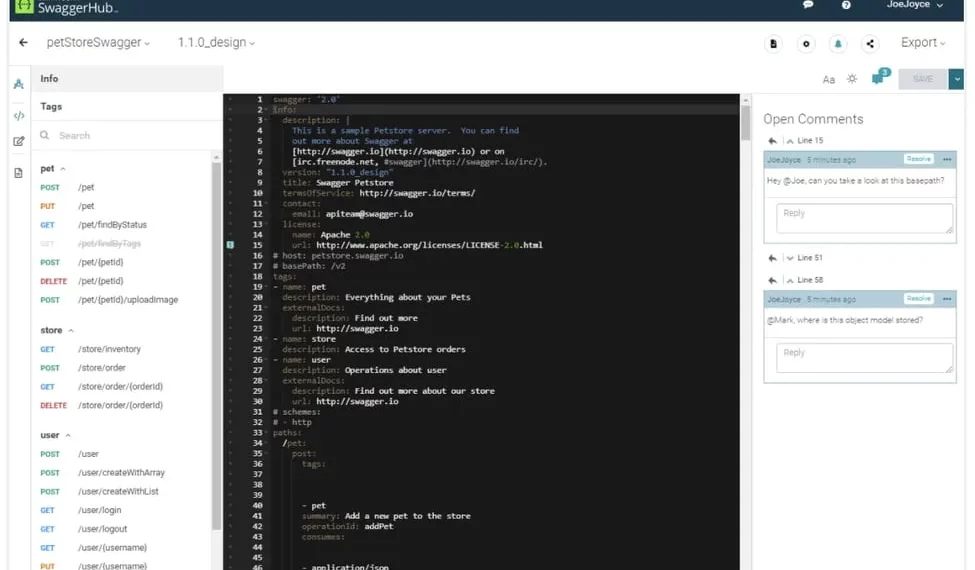This screenshot has height=570, width=975.
Task: Open the document icon in left sidebar
Action: (19, 173)
